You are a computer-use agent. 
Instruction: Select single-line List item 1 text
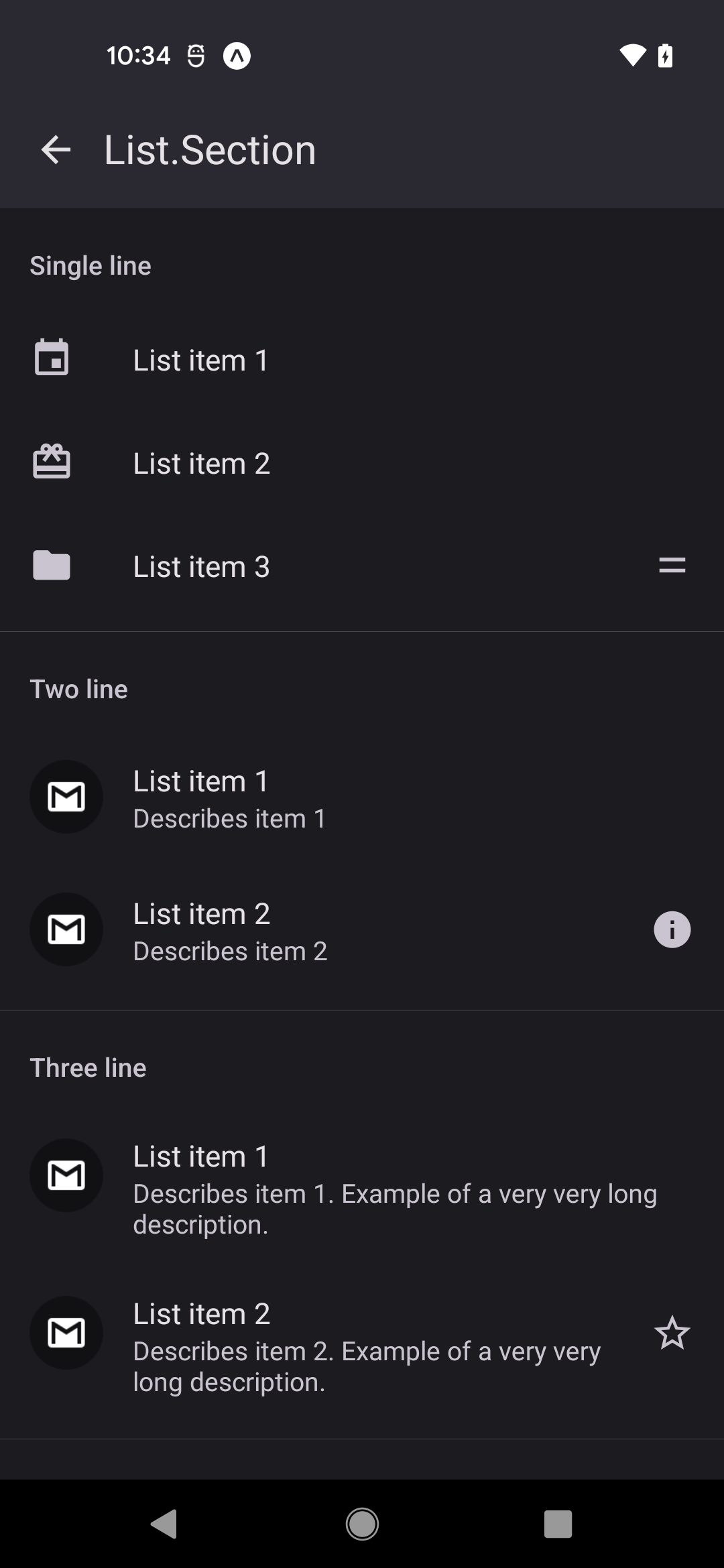coord(201,361)
